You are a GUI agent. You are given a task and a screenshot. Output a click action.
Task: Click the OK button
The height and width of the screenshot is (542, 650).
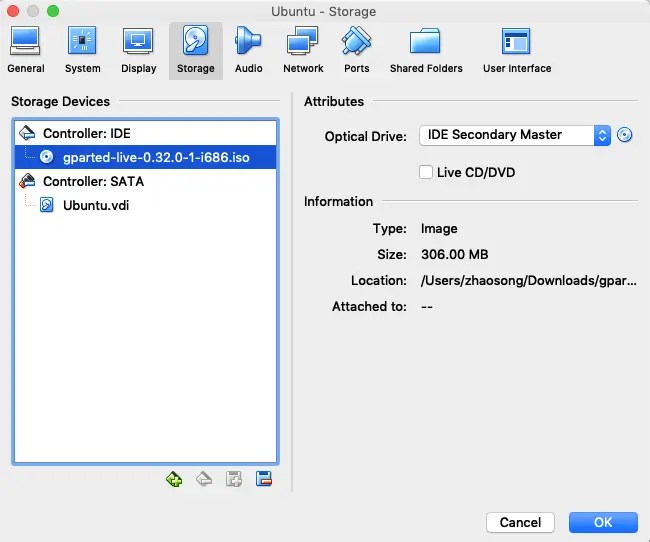tap(603, 522)
